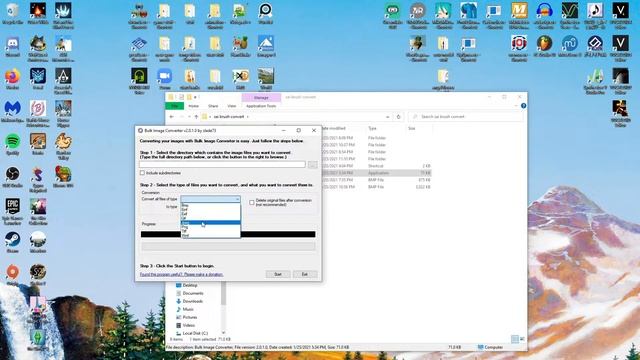The width and height of the screenshot is (640, 360).
Task: Open the music note application icon
Action: click(x=595, y=15)
